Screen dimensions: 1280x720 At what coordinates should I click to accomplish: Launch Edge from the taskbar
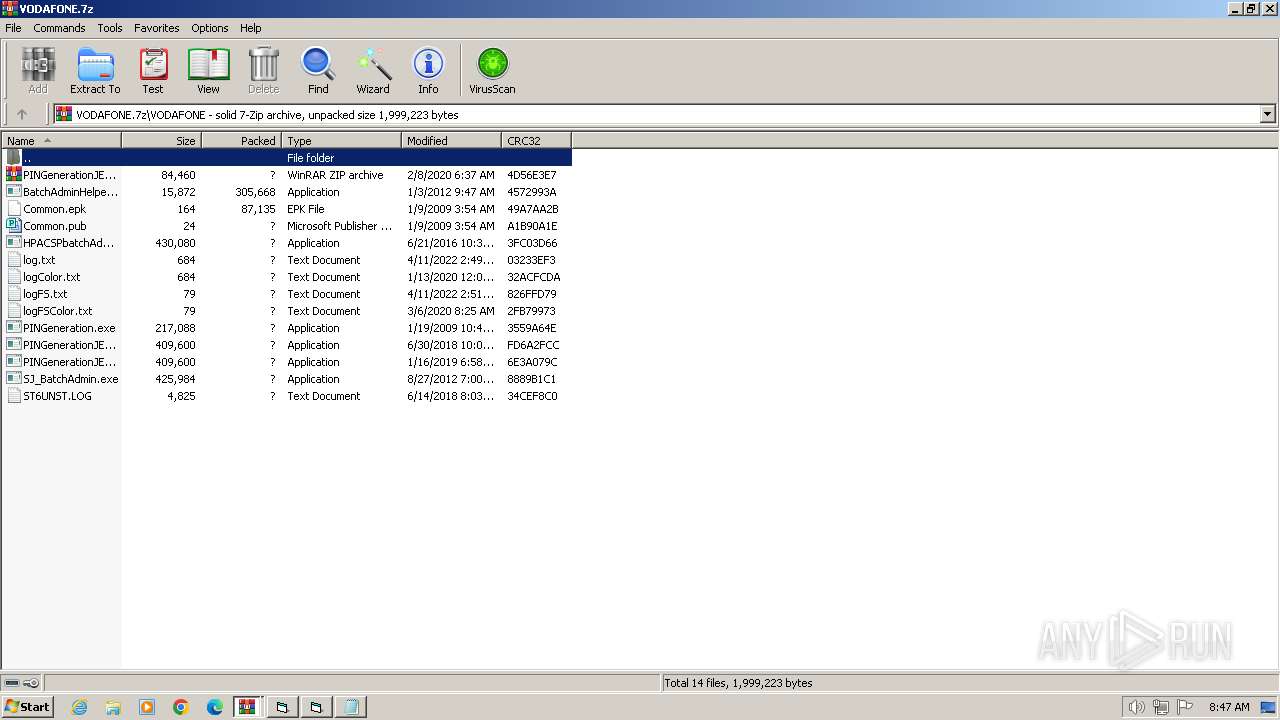pos(215,707)
